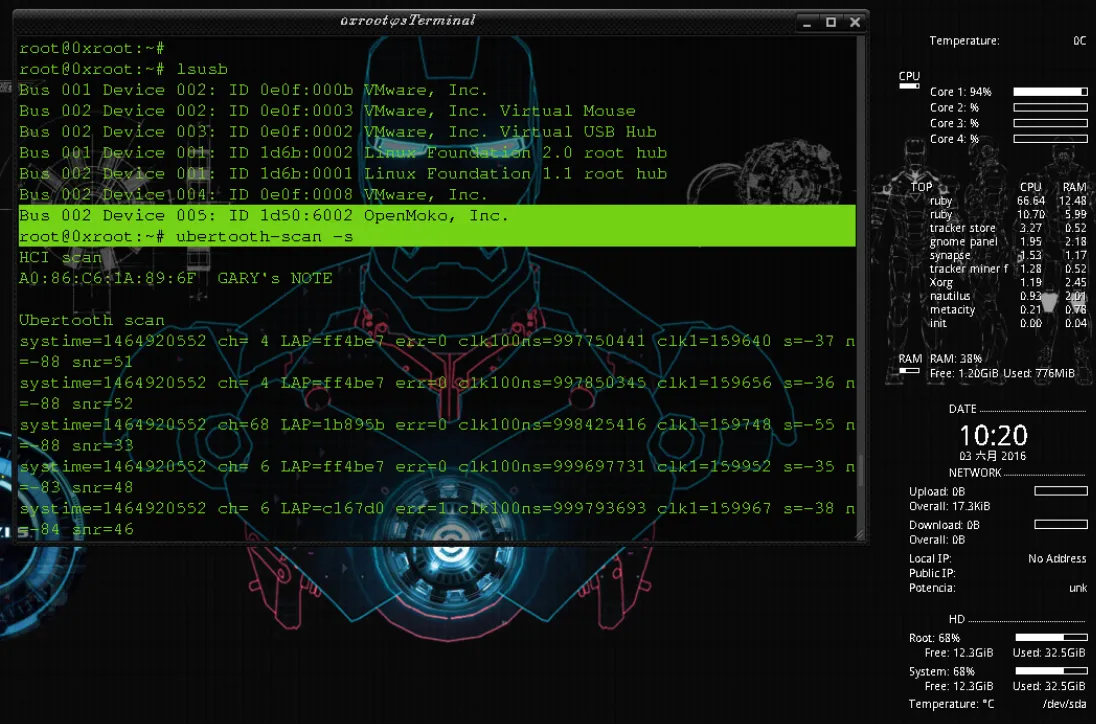Maximize the 0xroot Terminal window

831,22
